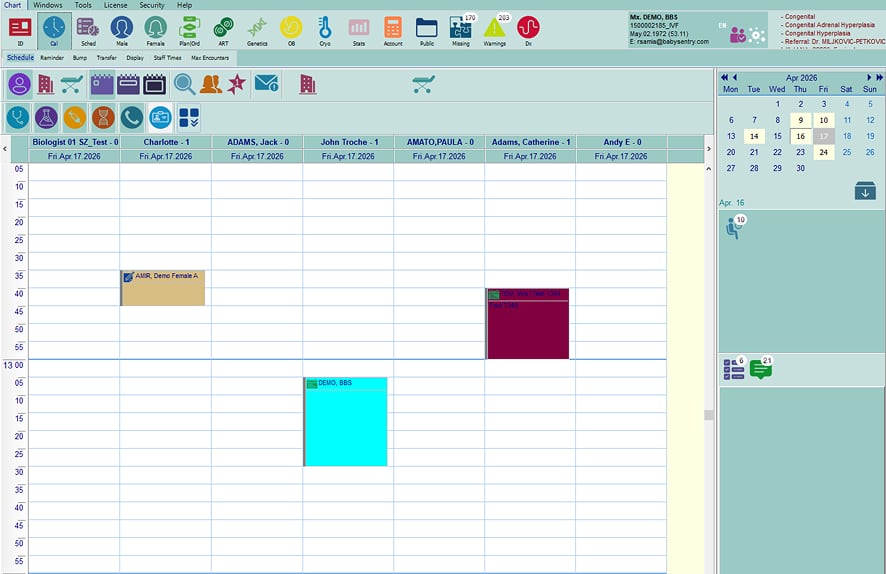The image size is (886, 574).
Task: Click the schedule scrollbar up arrow
Action: [x=709, y=169]
